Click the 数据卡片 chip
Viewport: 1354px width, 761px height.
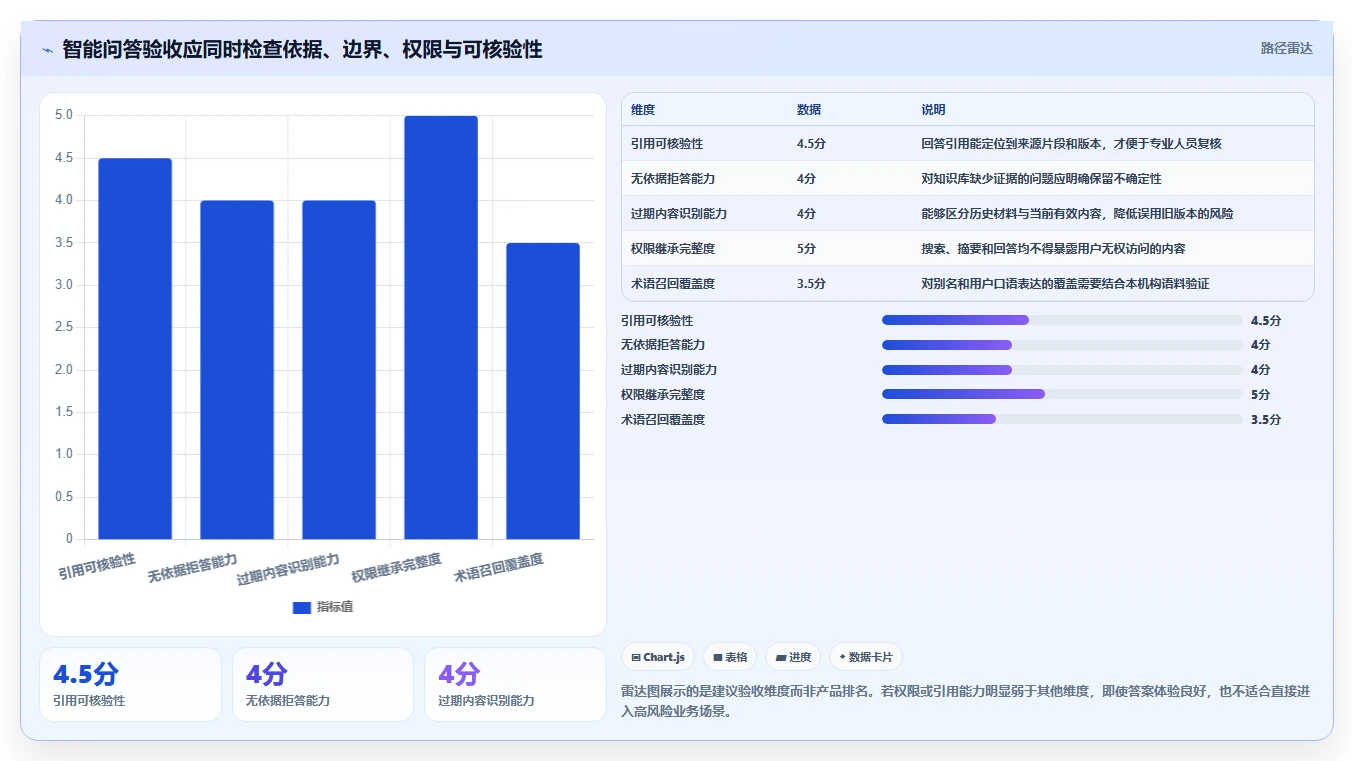tap(865, 657)
